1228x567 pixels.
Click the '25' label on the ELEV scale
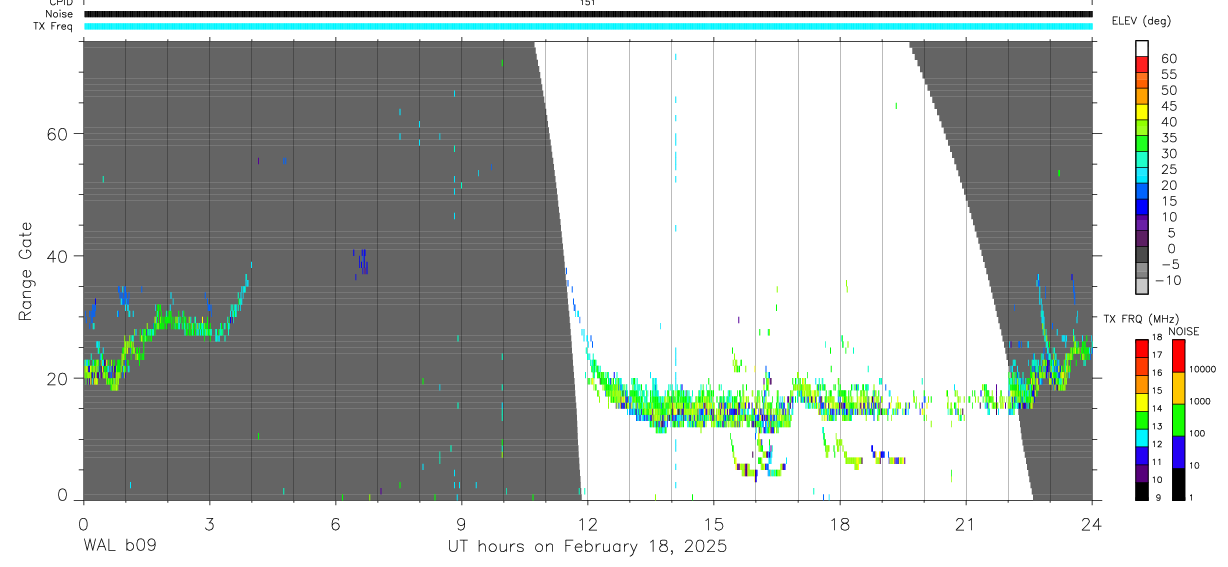tap(1168, 169)
